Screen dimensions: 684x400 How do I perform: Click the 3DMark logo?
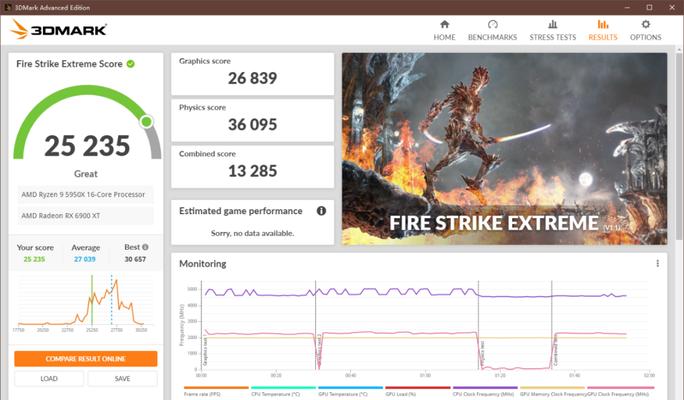[58, 30]
